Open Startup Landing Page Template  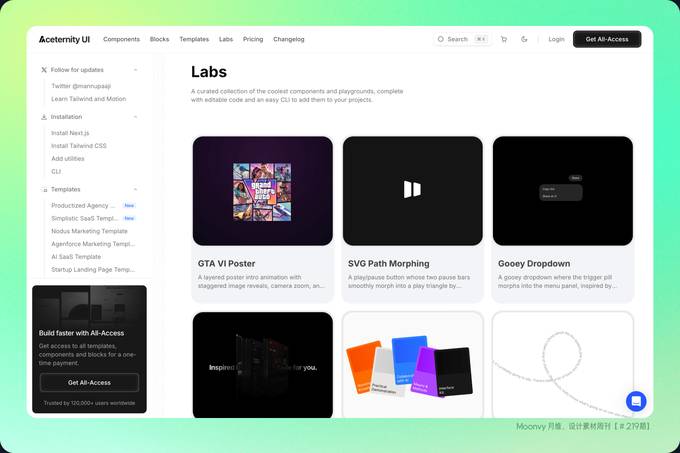pos(93,270)
